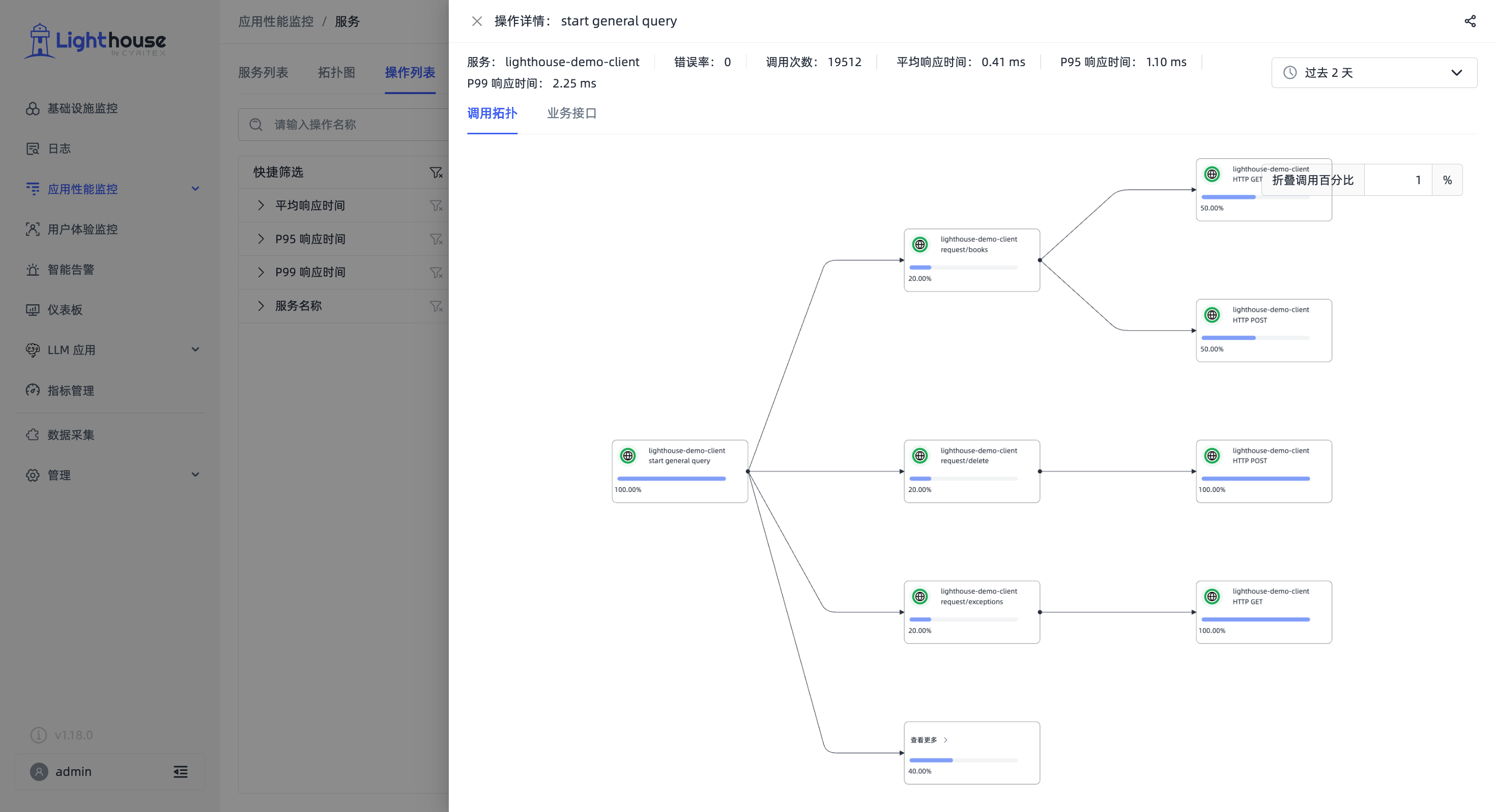Click the globe icon on the start general query node

(x=628, y=456)
